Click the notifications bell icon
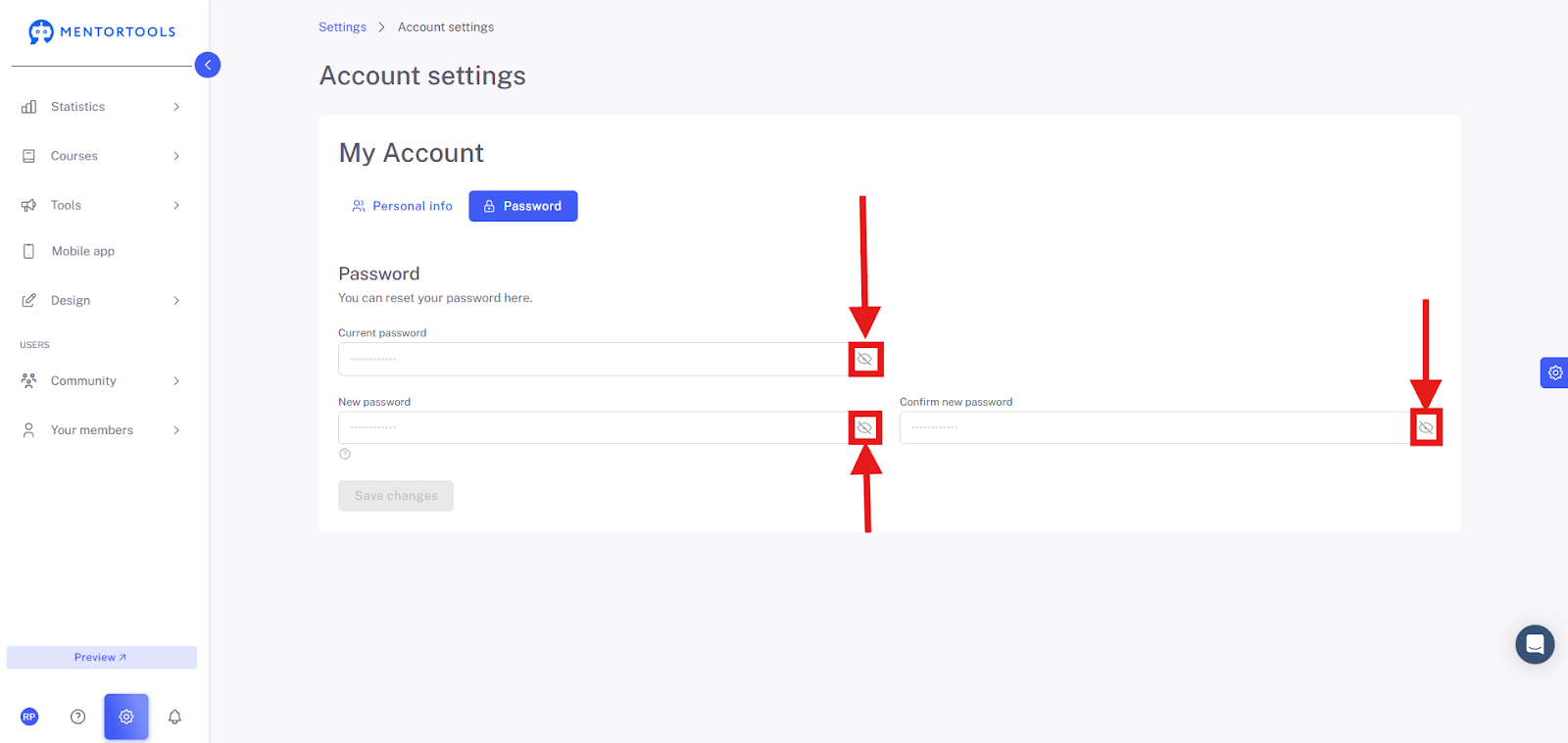The image size is (1568, 743). (174, 717)
